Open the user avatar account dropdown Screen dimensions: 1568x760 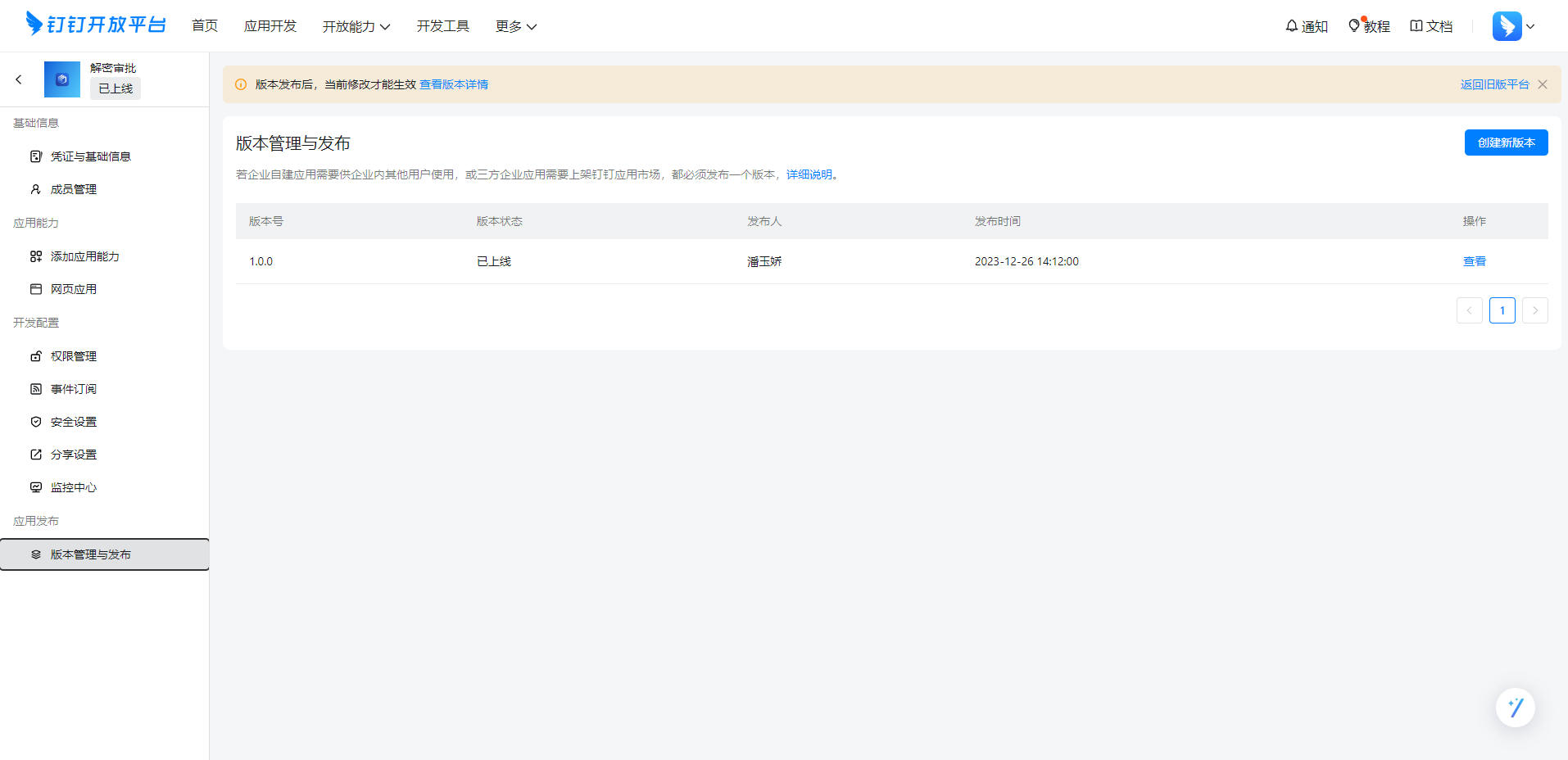coord(1513,26)
